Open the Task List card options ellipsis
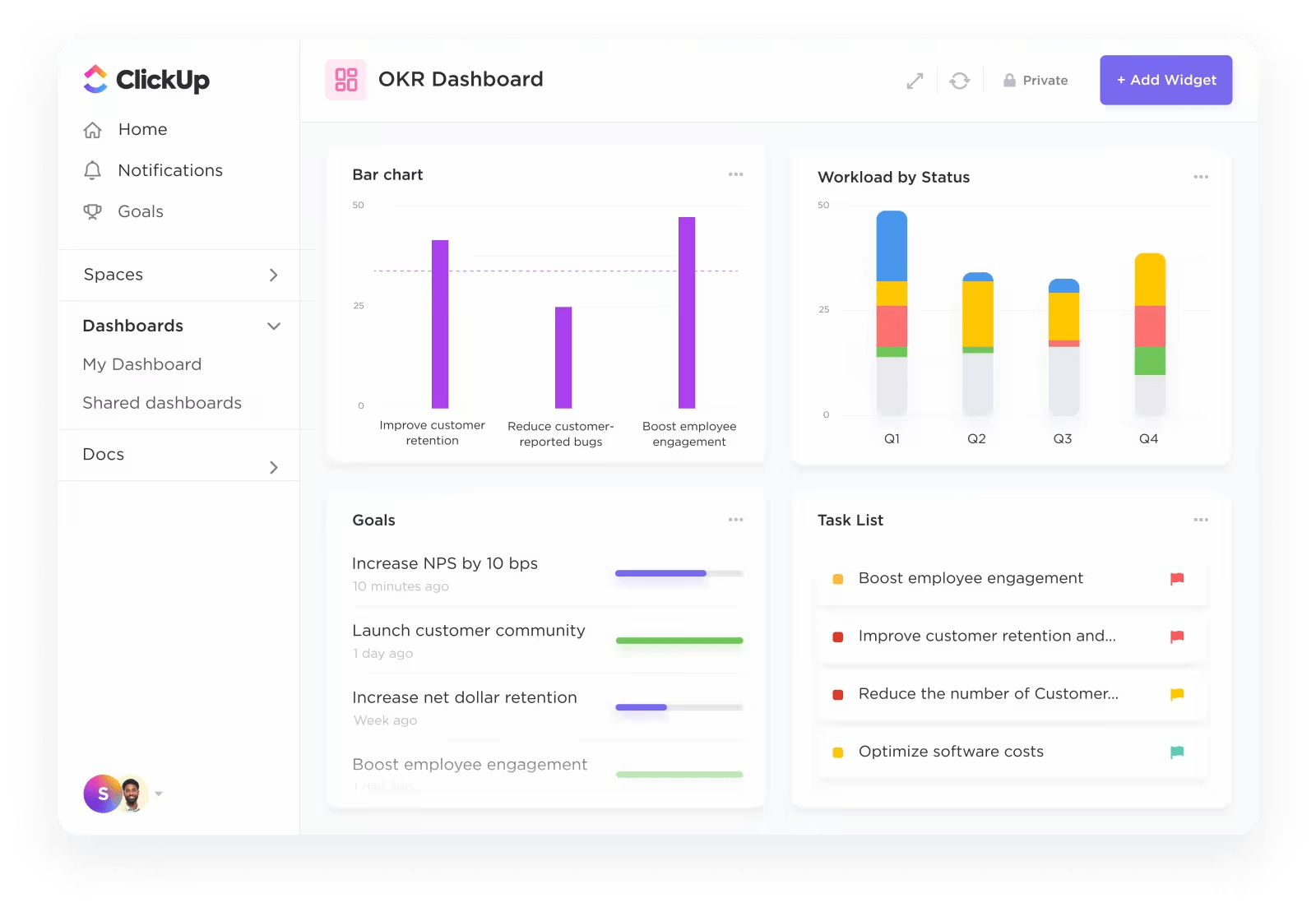The width and height of the screenshot is (1316, 912). [1201, 520]
